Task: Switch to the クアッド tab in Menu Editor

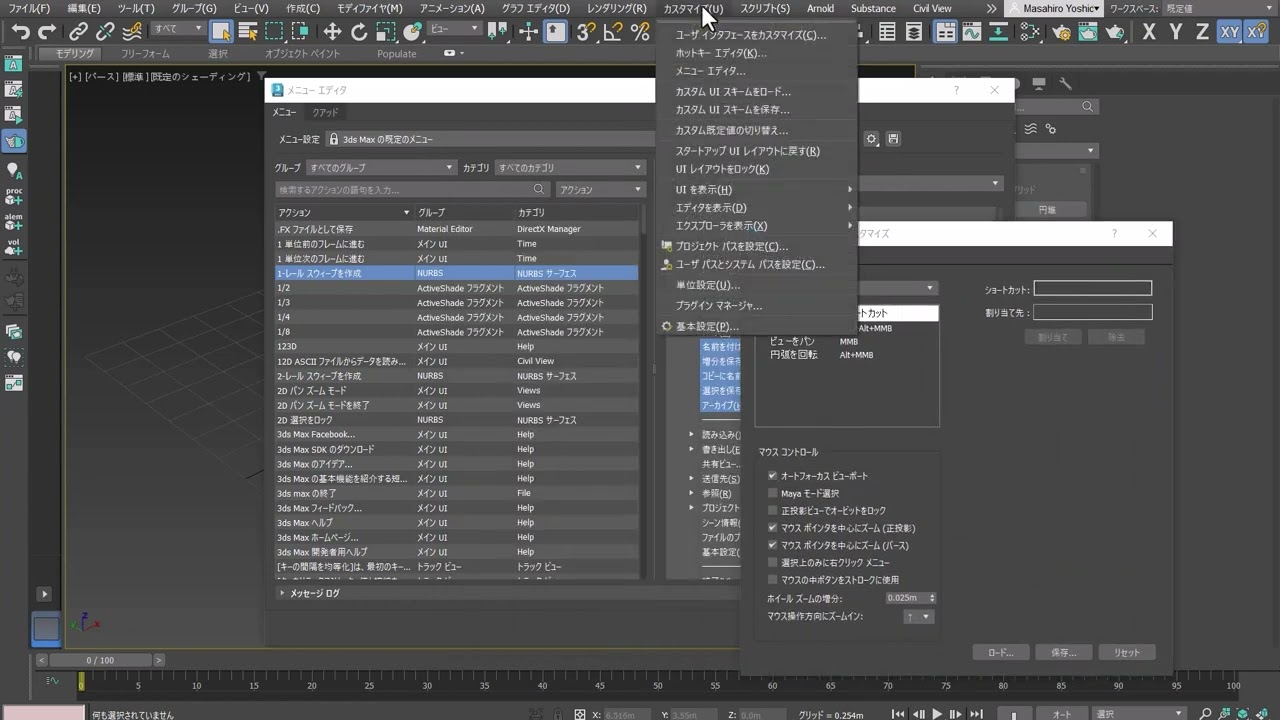Action: click(325, 113)
